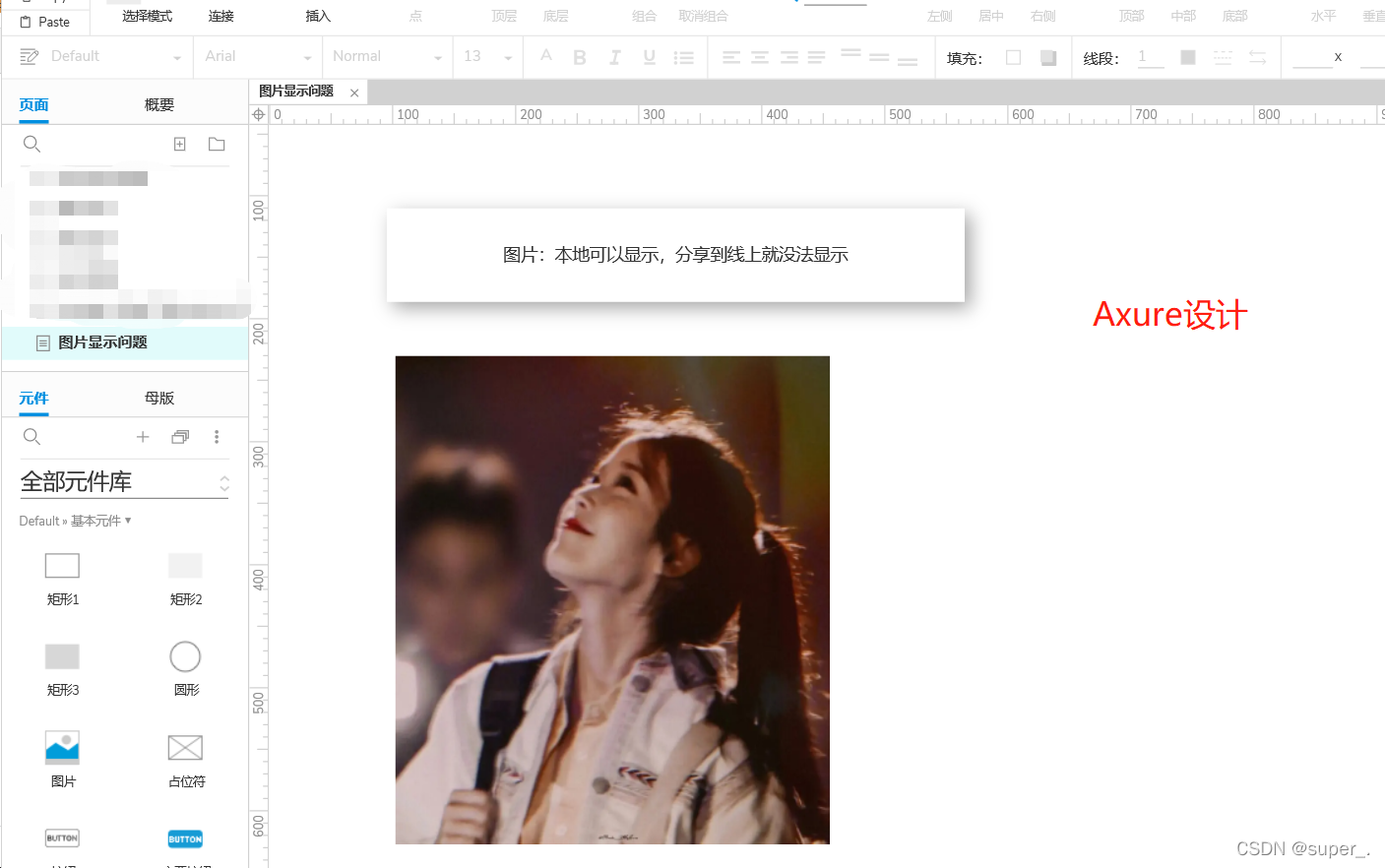Image resolution: width=1385 pixels, height=868 pixels.
Task: Open the line color swatch
Action: click(1188, 57)
